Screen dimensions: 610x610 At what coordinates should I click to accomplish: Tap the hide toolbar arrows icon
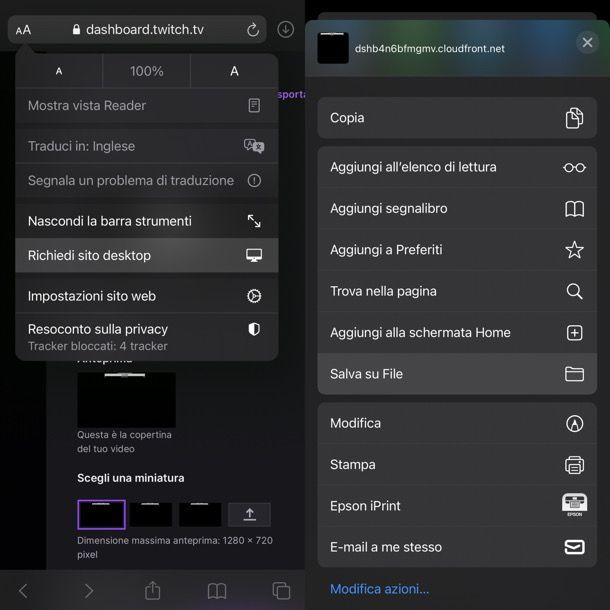[254, 221]
